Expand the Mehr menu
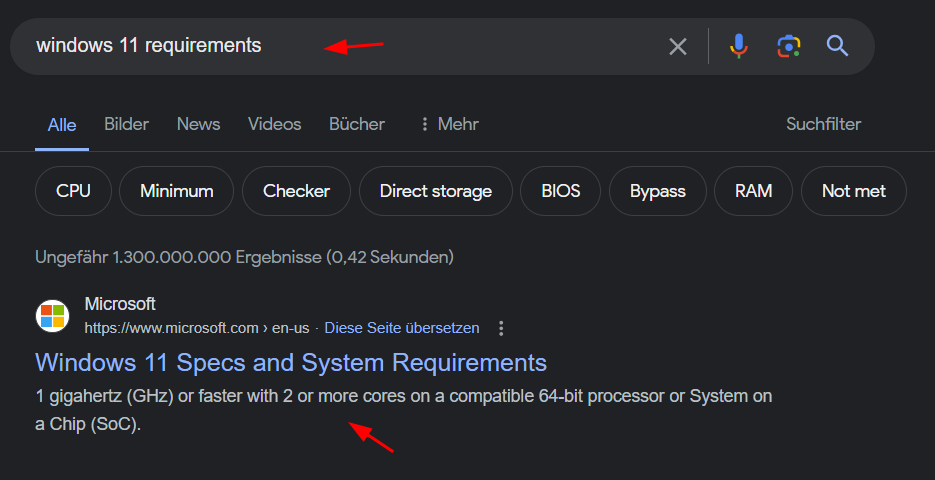 (x=450, y=124)
